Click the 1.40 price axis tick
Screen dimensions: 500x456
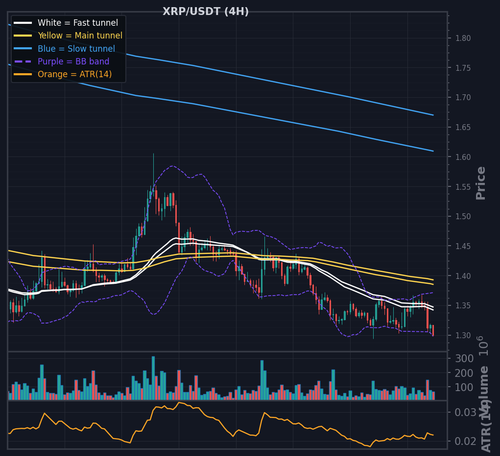[463, 276]
